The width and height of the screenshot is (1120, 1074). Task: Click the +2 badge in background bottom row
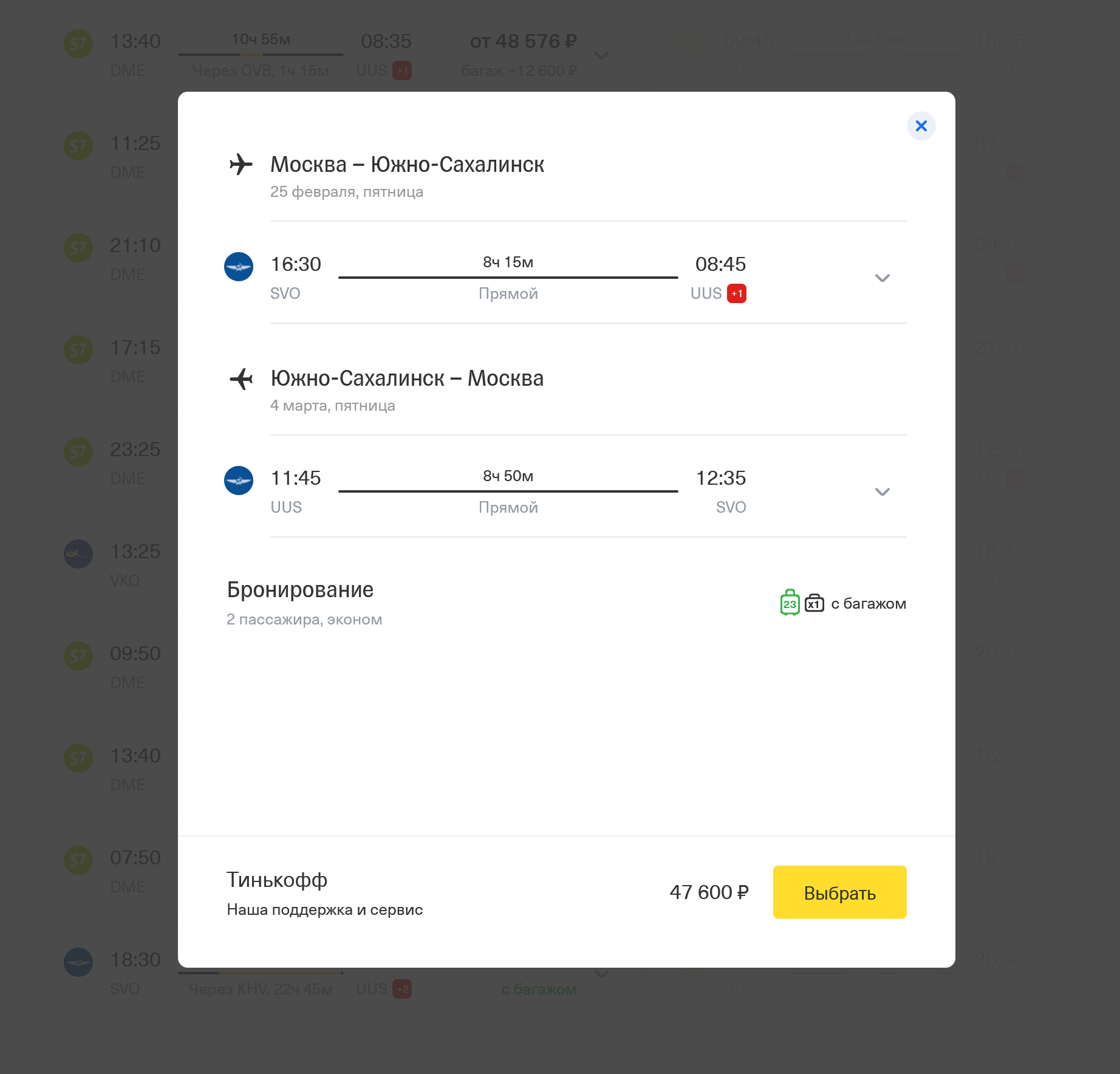click(402, 989)
